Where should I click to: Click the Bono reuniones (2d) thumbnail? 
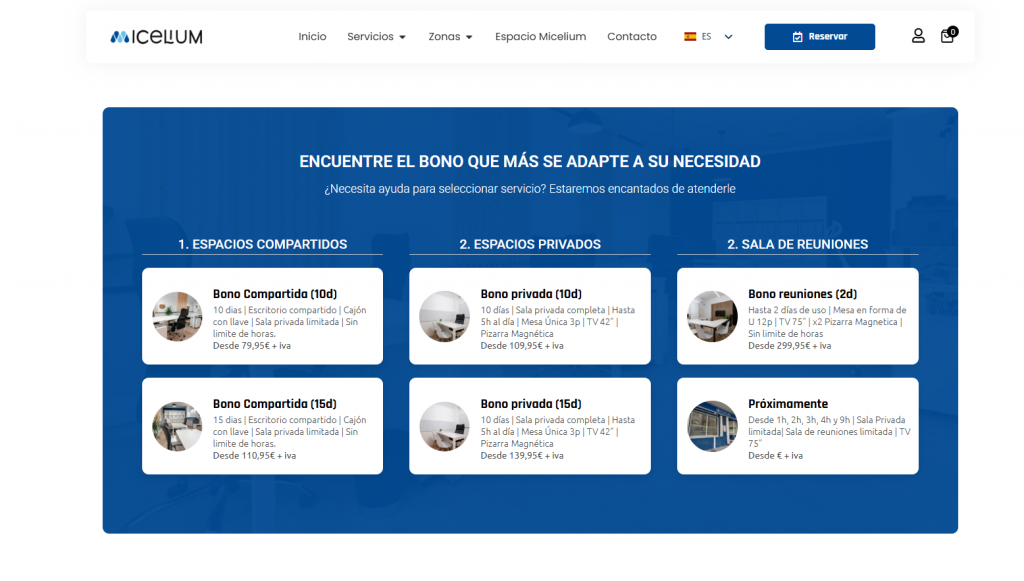(x=712, y=316)
